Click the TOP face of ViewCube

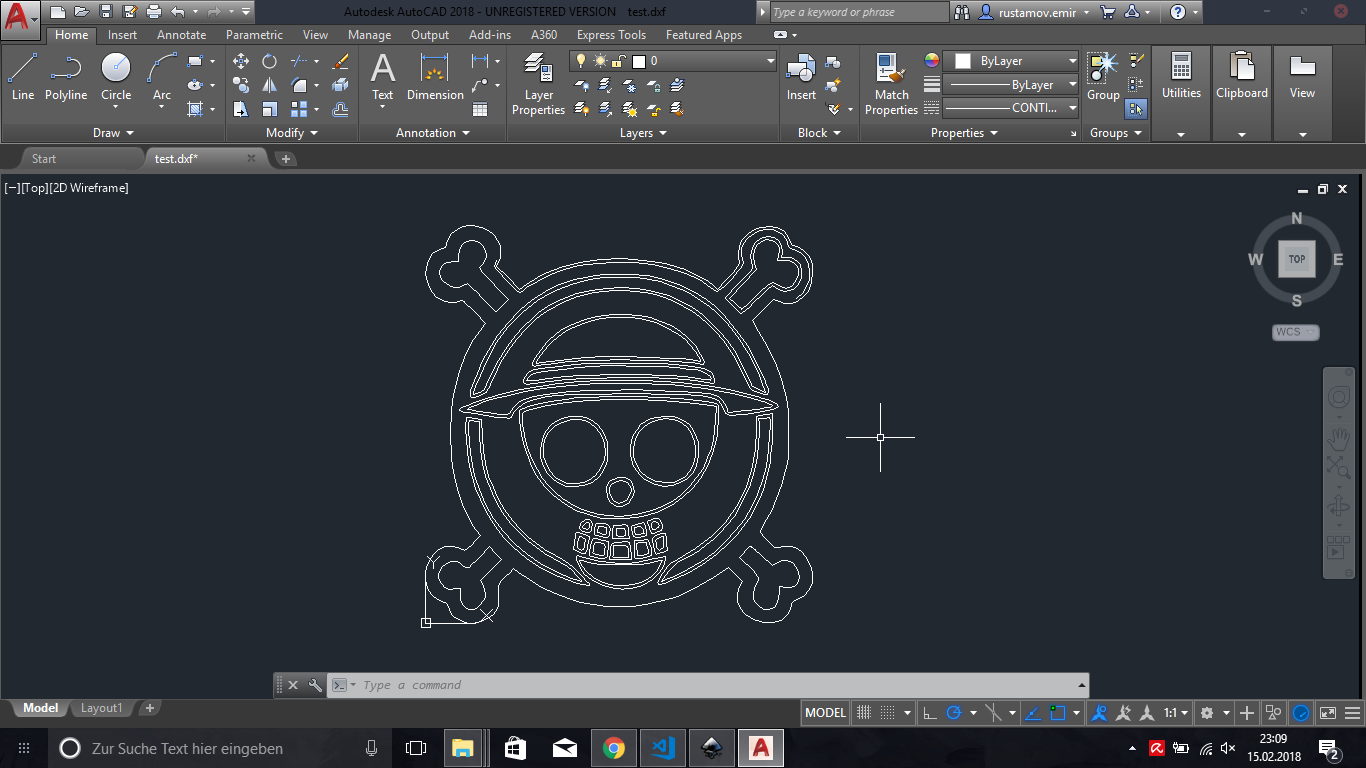pos(1297,259)
